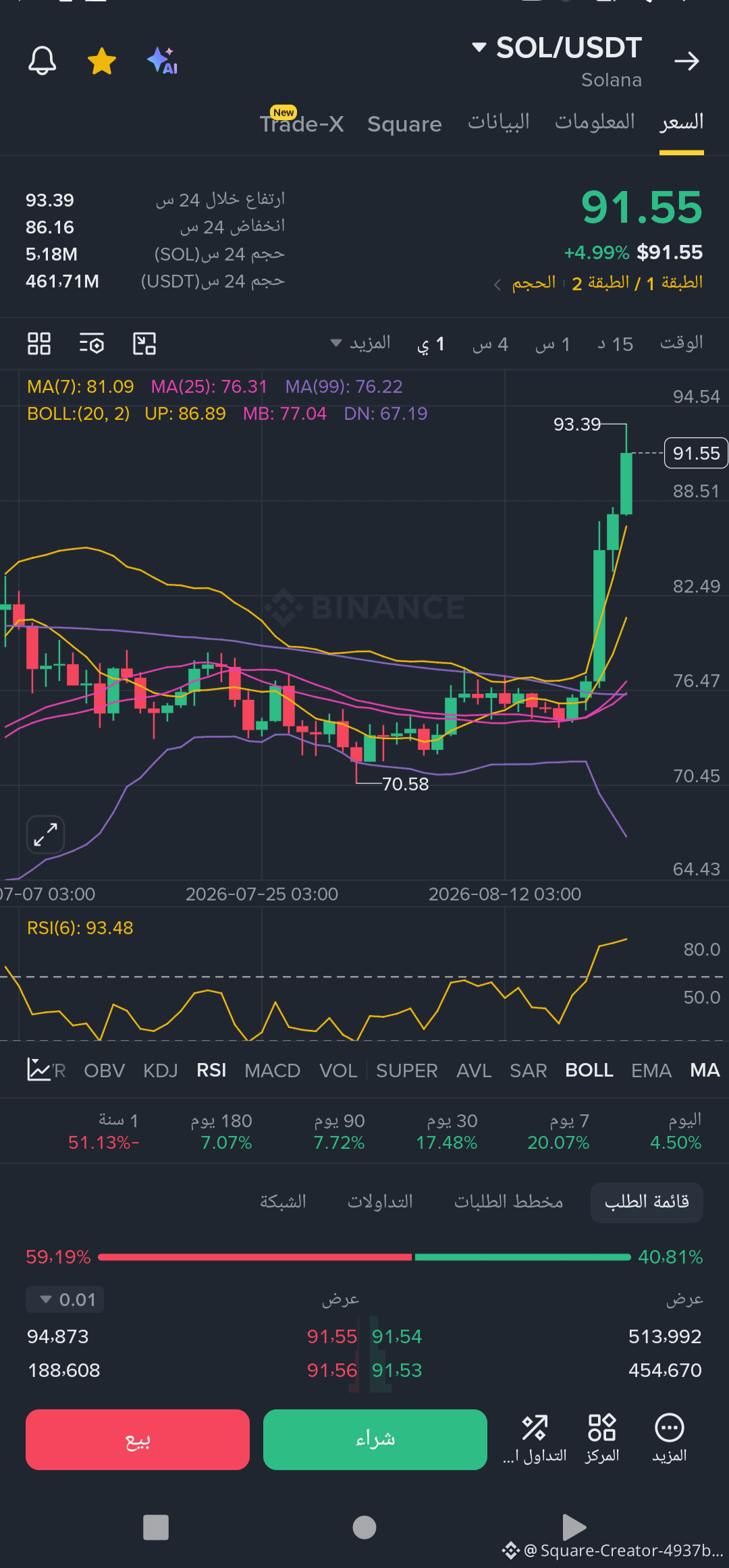Open the المعلومات tab
729x1568 pixels.
(595, 121)
